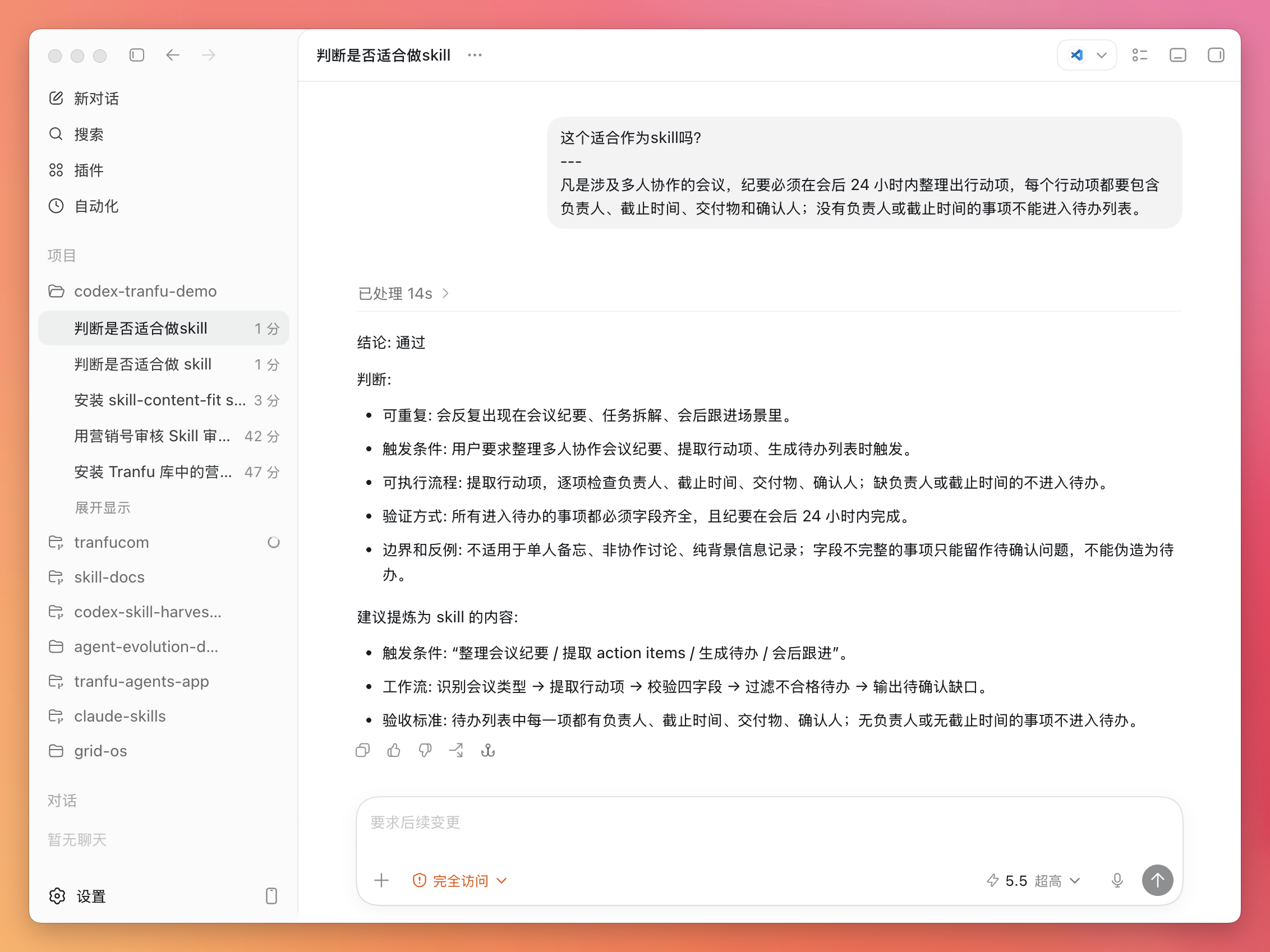Expand the open-in editor dropdown arrow

[1102, 56]
